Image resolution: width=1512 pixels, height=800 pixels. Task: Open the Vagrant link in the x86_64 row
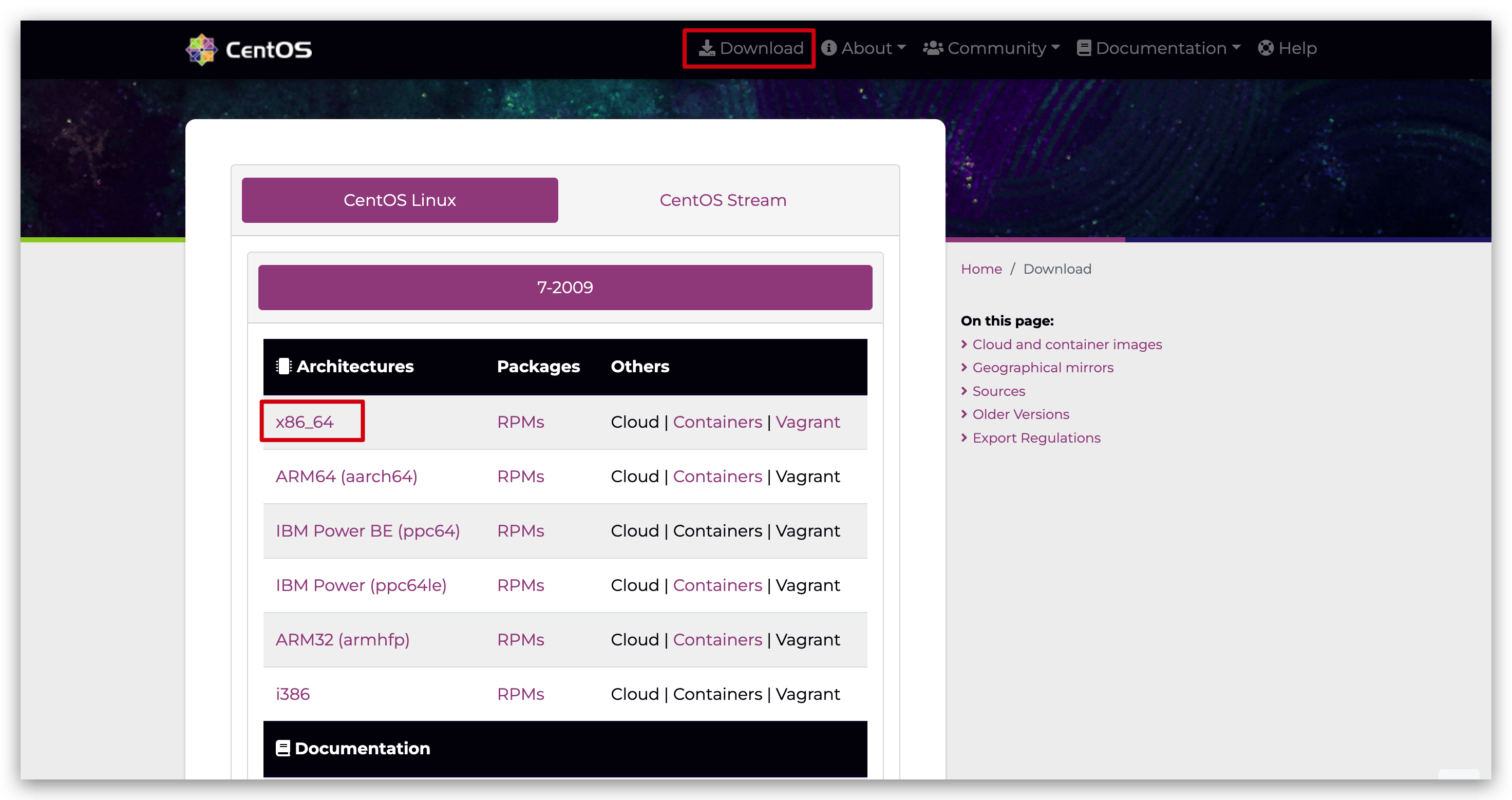(808, 422)
